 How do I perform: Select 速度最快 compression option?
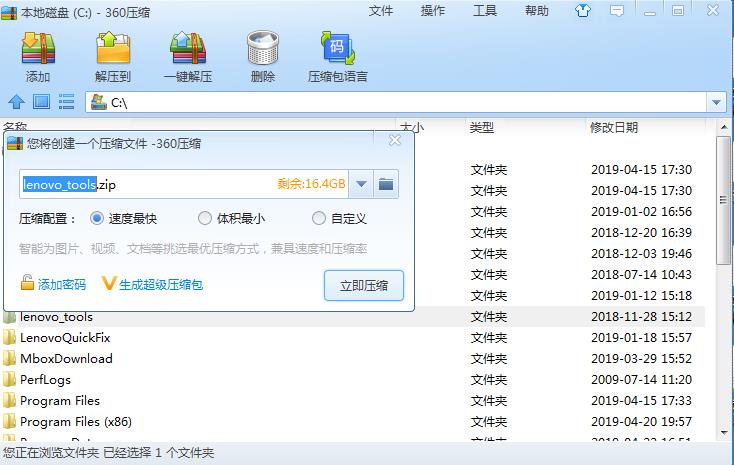[97, 218]
